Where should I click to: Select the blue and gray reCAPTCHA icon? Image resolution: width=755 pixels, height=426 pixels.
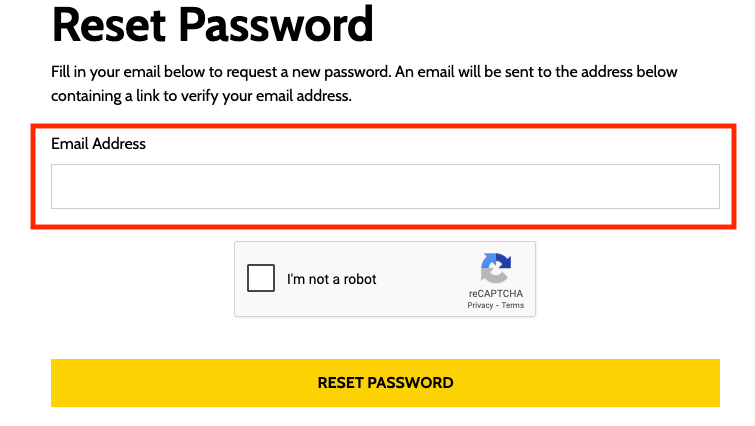click(x=495, y=268)
